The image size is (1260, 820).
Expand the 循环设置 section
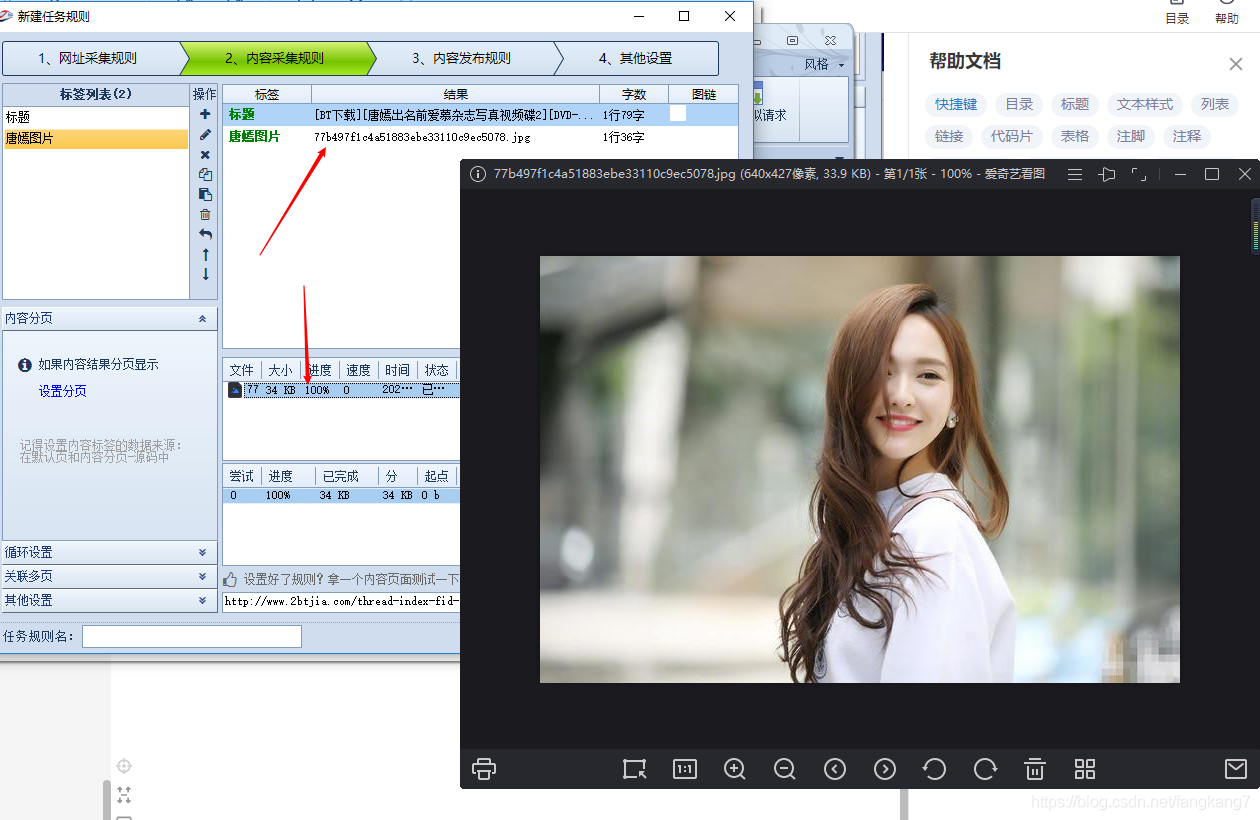(110, 552)
